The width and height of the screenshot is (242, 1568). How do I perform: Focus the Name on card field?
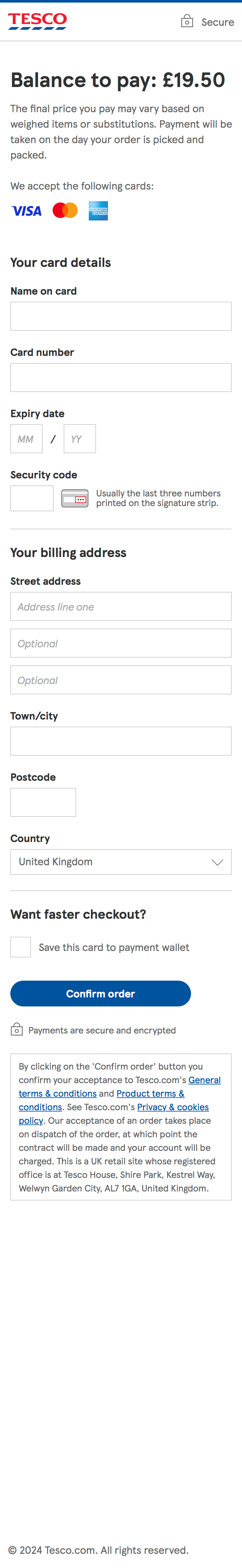pyautogui.click(x=121, y=317)
